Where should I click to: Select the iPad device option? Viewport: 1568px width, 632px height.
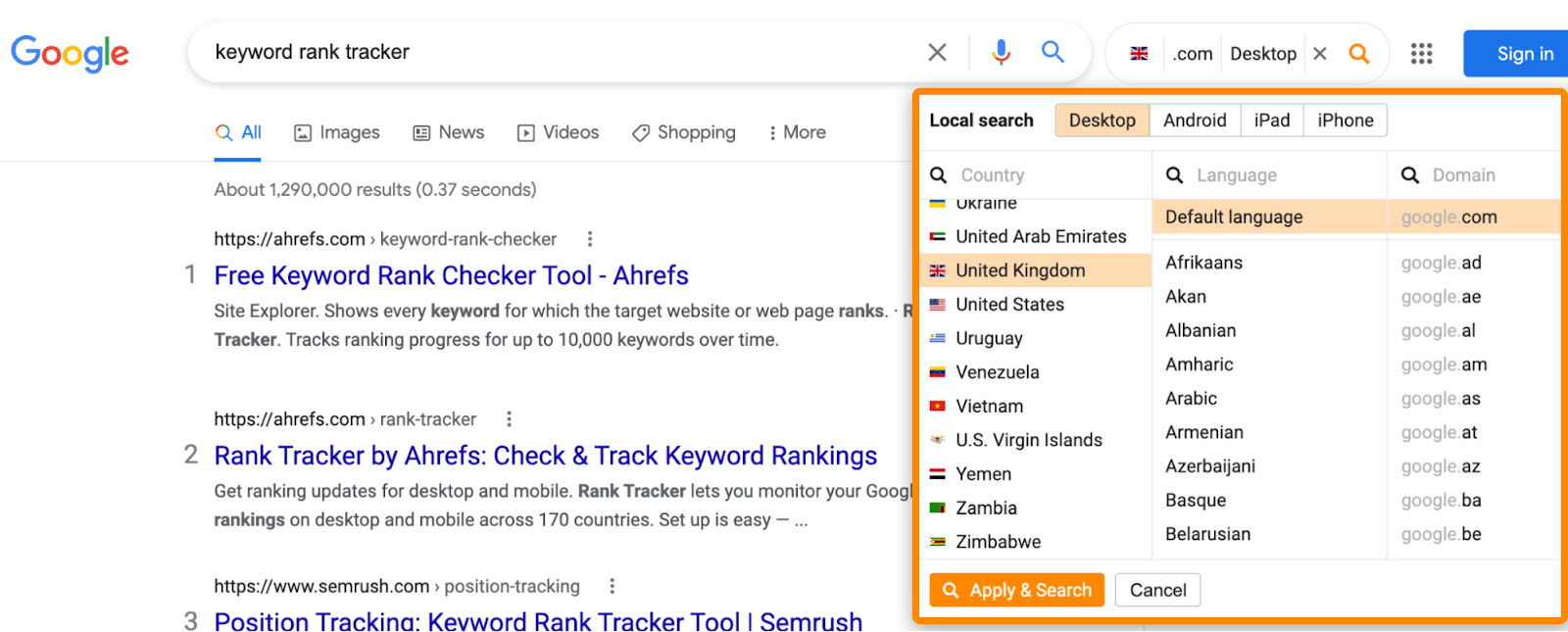click(x=1271, y=121)
